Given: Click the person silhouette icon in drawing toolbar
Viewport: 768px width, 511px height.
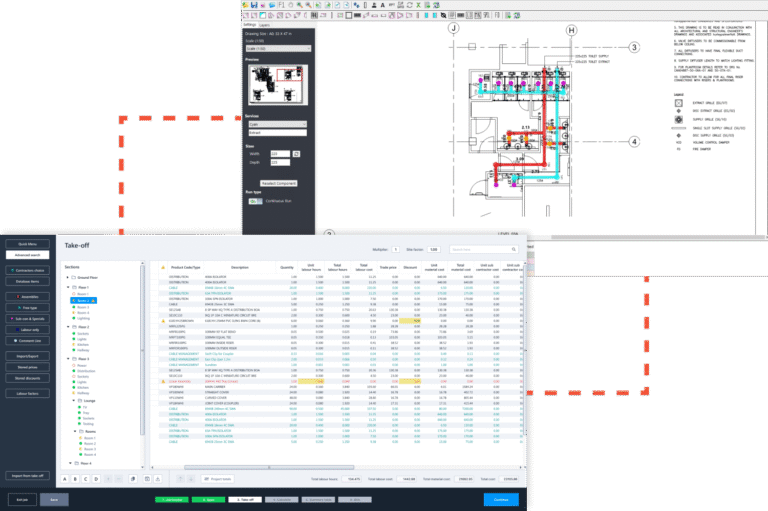Looking at the screenshot, I should pos(374,5).
